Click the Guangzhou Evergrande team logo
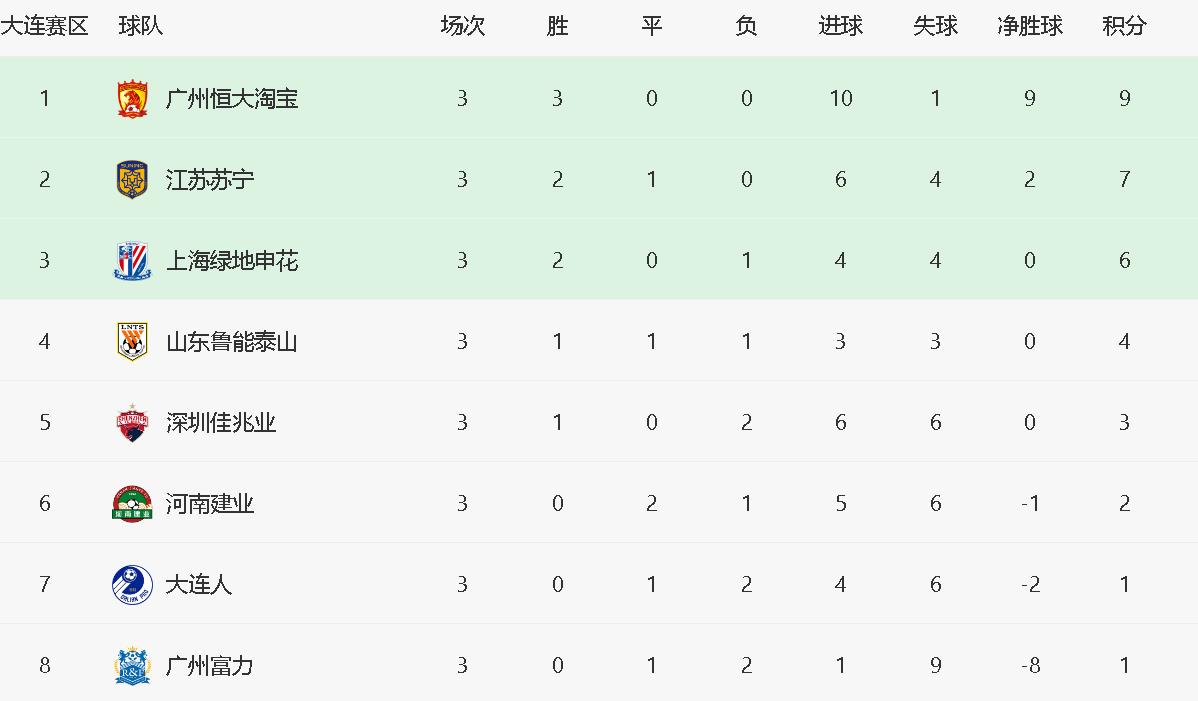 coord(132,99)
